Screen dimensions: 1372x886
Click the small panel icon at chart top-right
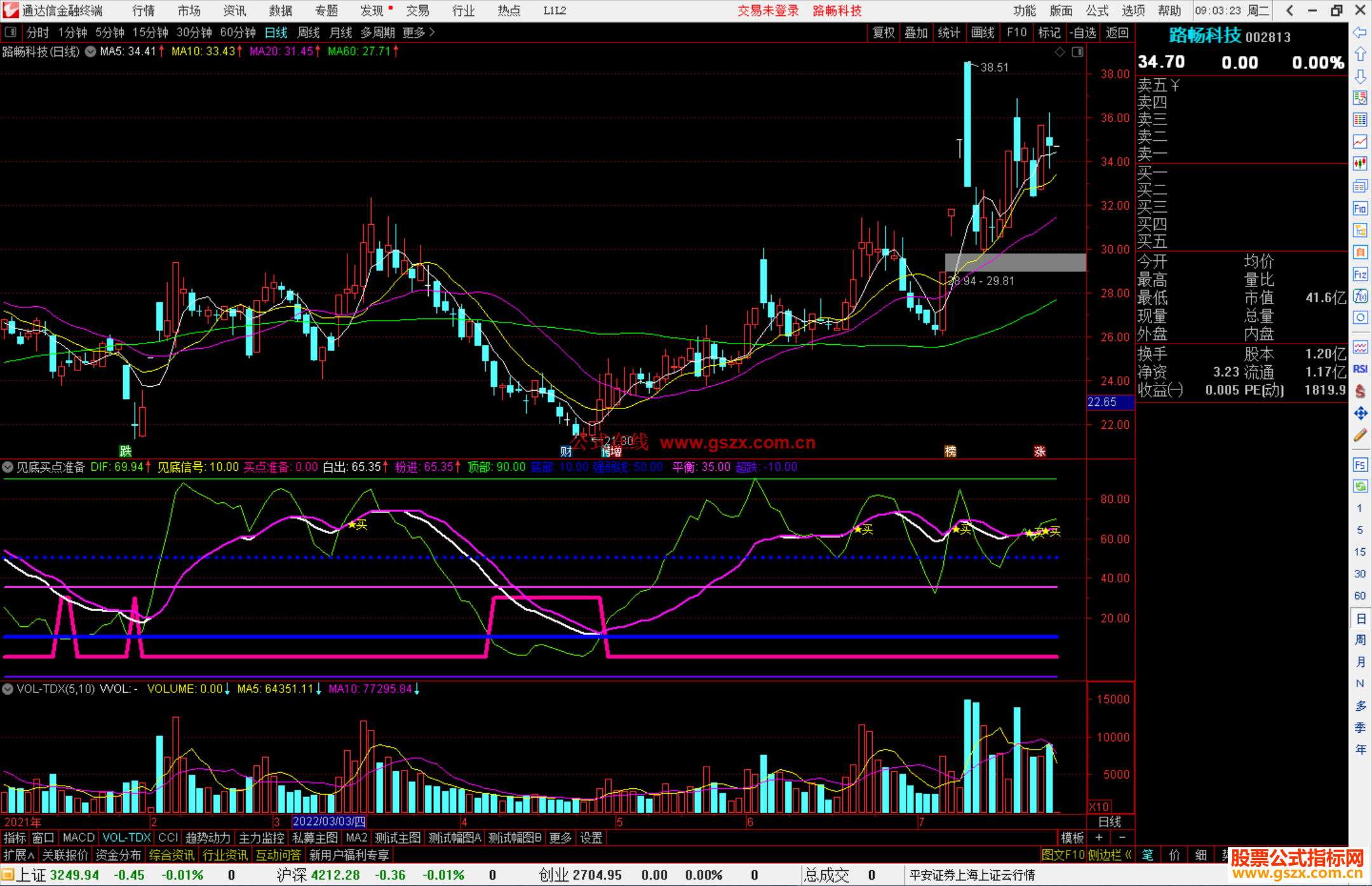click(x=1078, y=52)
